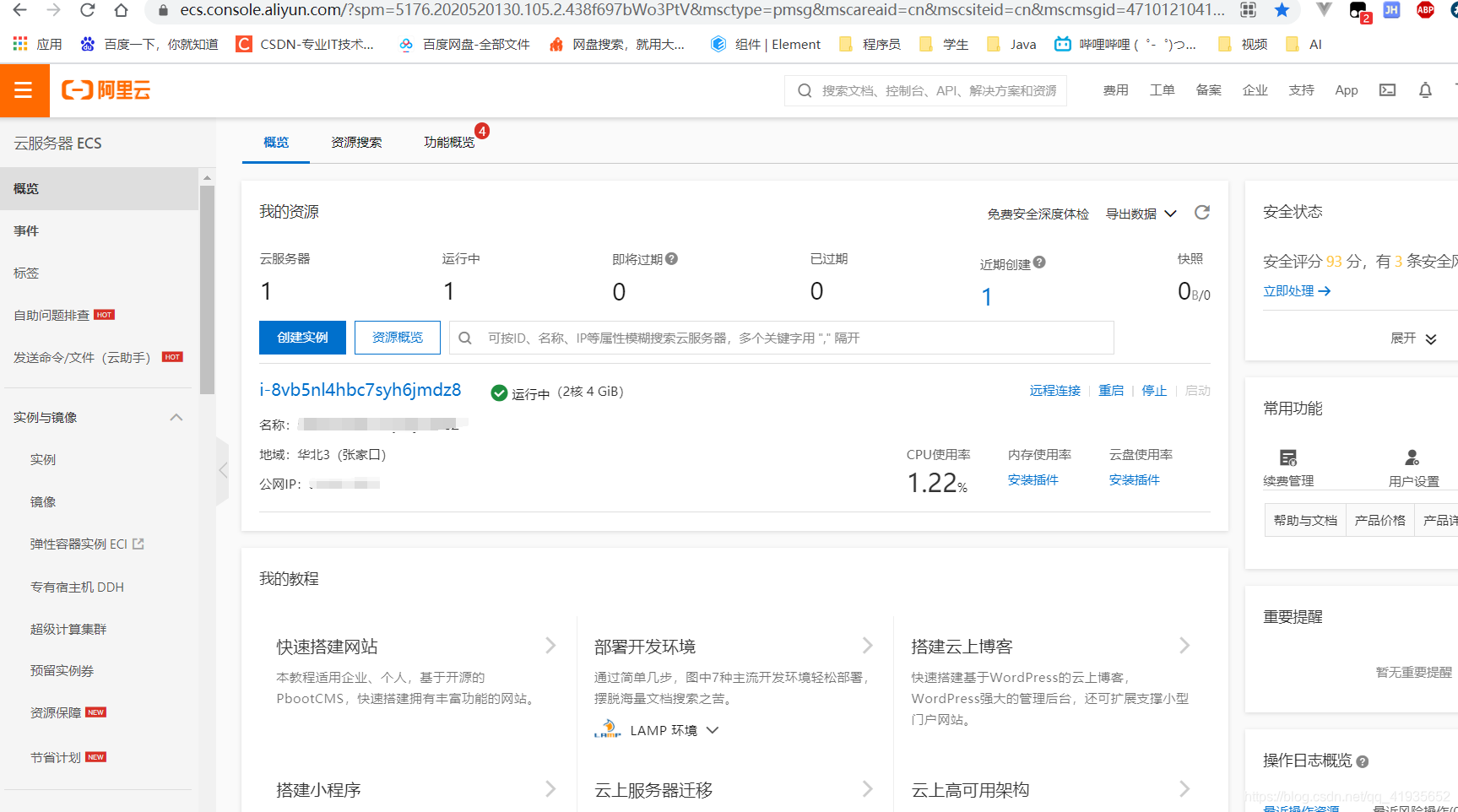Click 安装插件 under 内存使用率

pyautogui.click(x=1033, y=479)
